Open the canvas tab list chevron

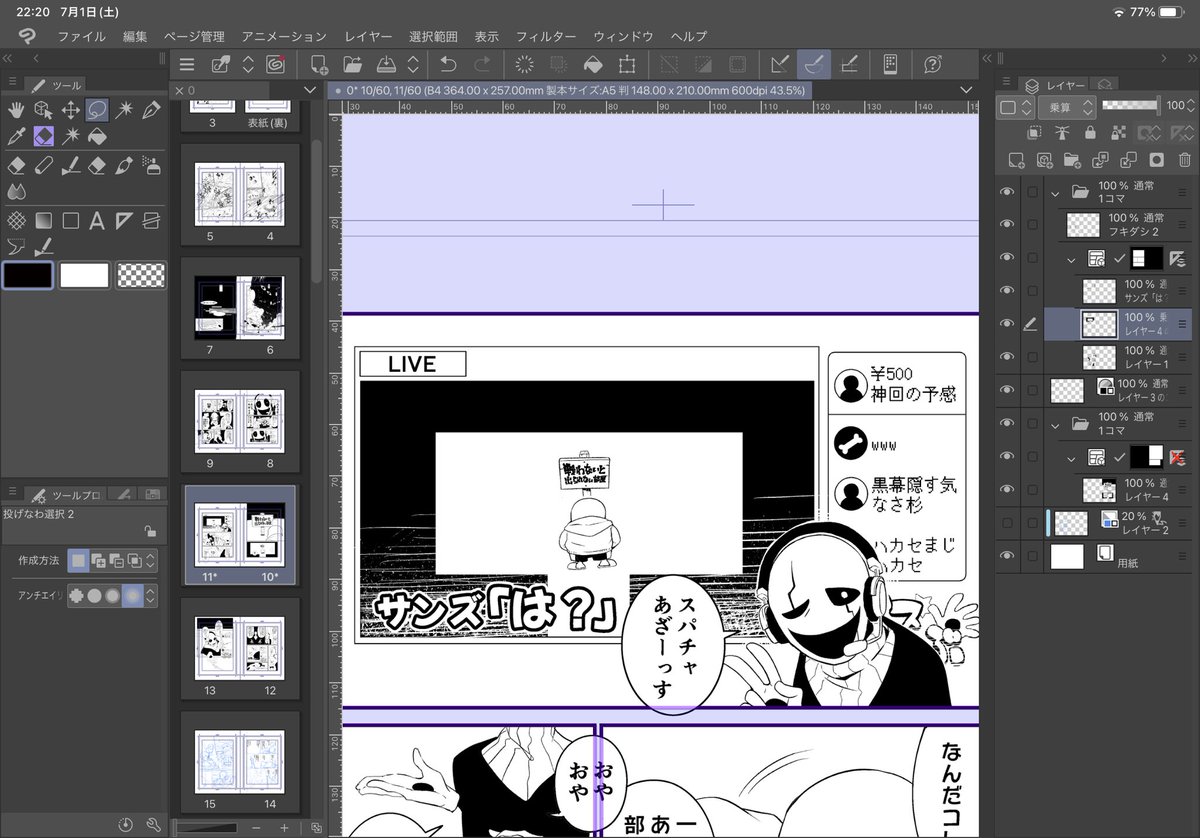966,90
